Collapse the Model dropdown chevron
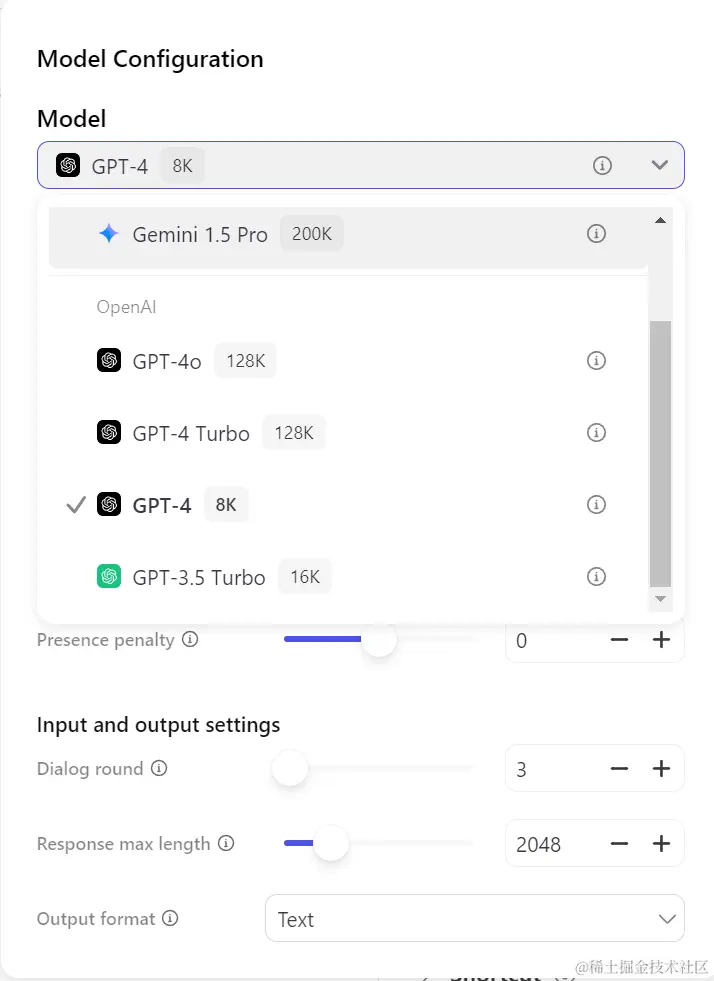714x981 pixels. (659, 165)
